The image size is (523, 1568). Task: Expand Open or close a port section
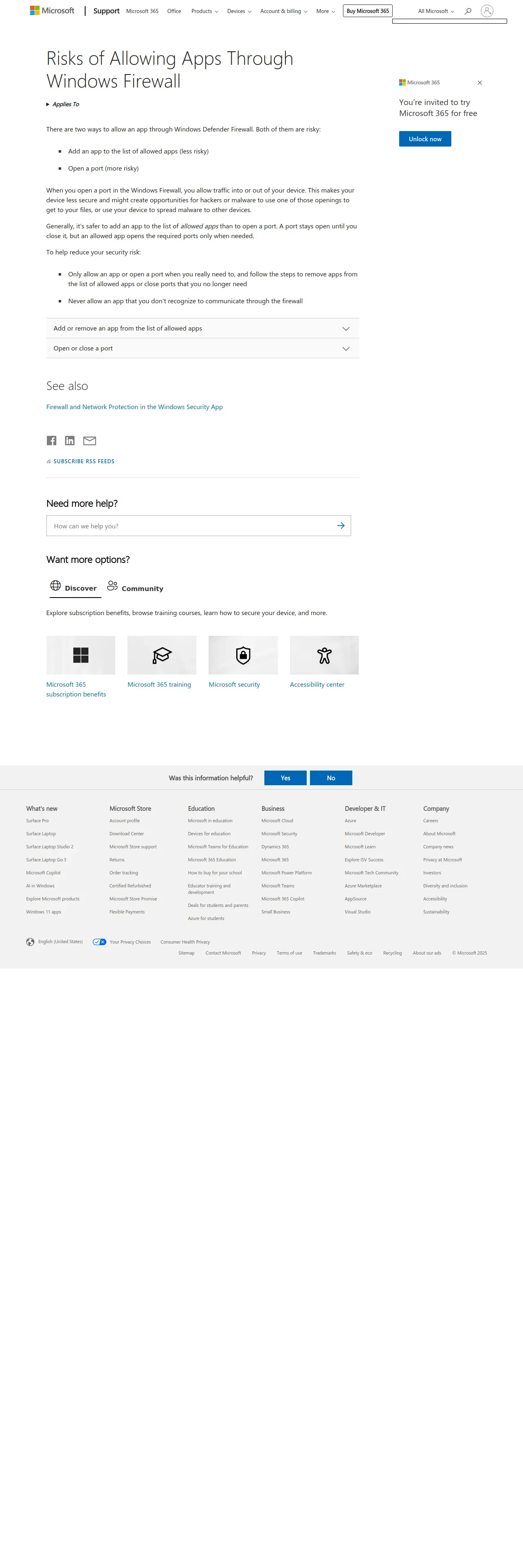203,348
